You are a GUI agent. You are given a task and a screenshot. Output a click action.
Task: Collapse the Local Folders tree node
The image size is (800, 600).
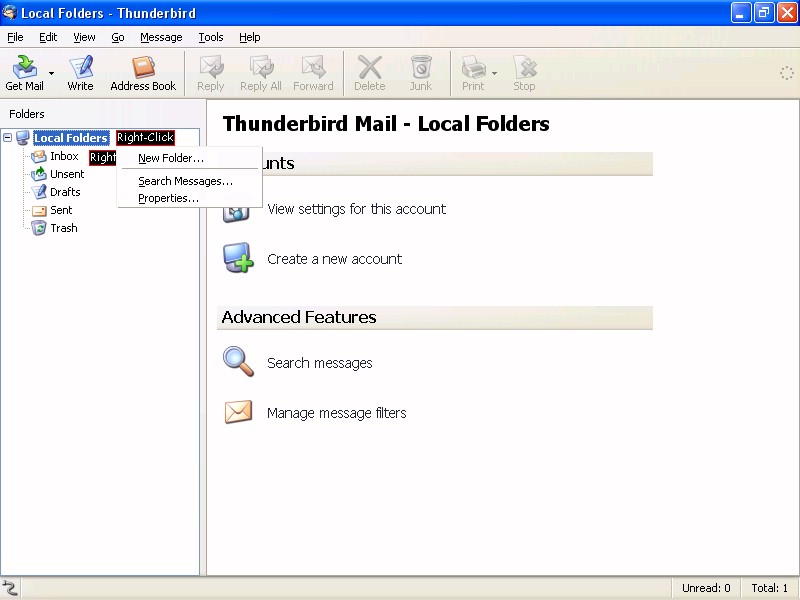coord(8,137)
